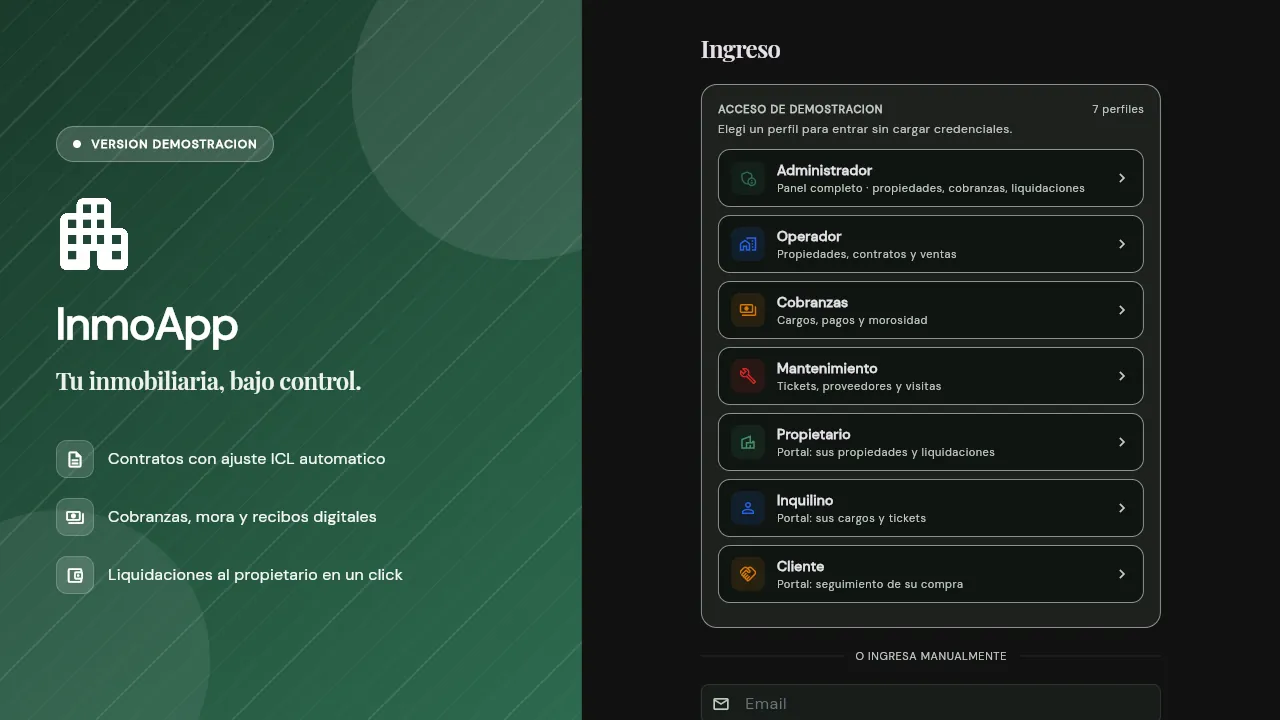1280x720 pixels.
Task: Click 'Cargos, pagos y morosidad' description
Action: pyautogui.click(x=852, y=320)
